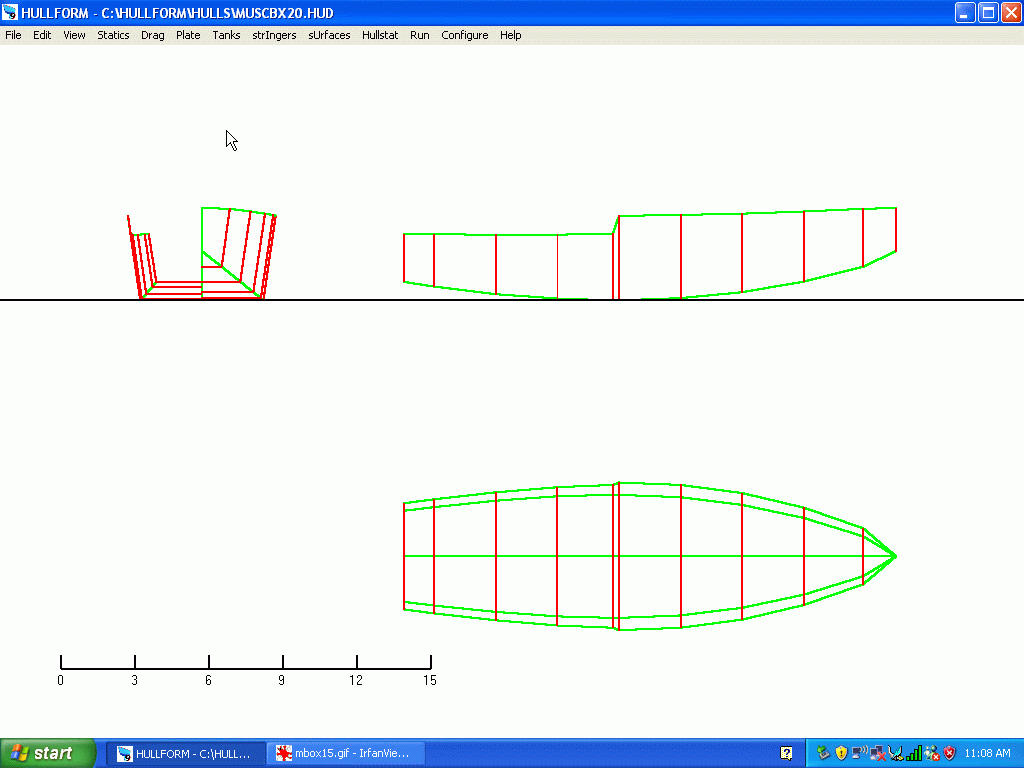This screenshot has height=768, width=1024.
Task: Open the Tanks menu
Action: [x=226, y=35]
